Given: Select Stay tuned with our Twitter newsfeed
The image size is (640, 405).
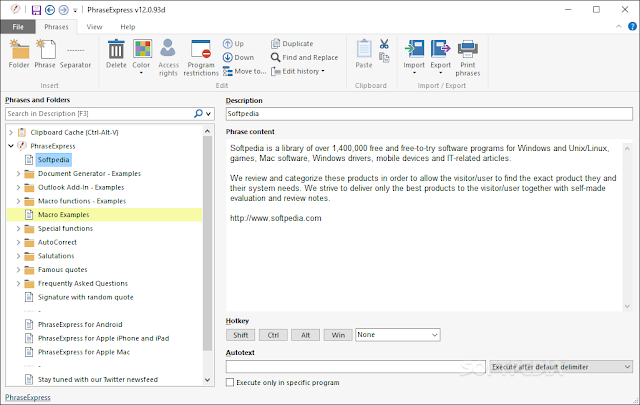Looking at the screenshot, I should [98, 380].
